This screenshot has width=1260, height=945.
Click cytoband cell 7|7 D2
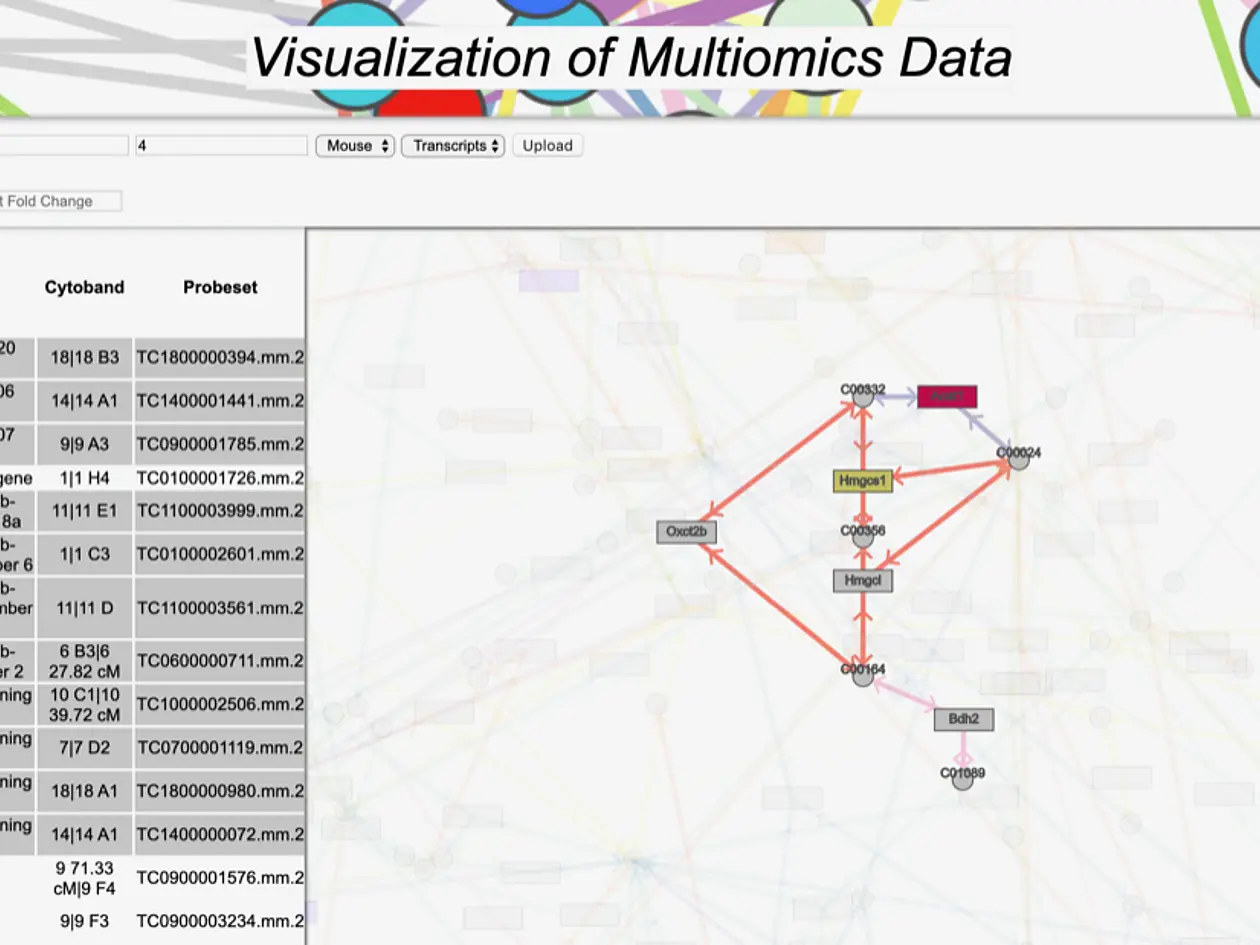(x=85, y=747)
